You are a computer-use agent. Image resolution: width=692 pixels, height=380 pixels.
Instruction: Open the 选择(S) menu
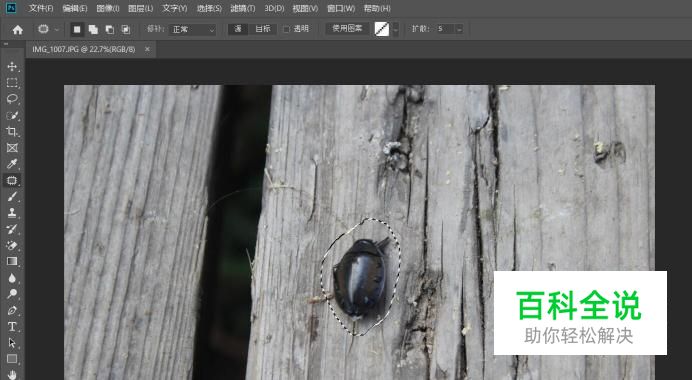click(209, 8)
